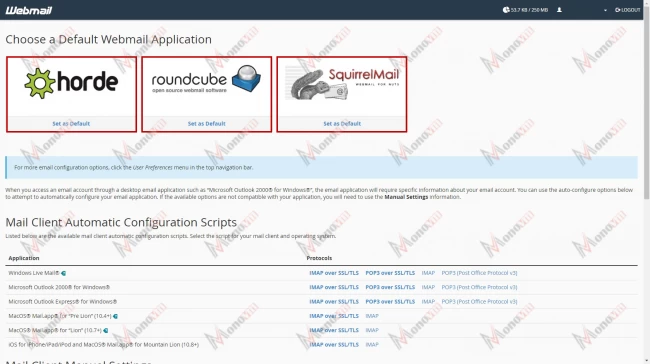Click the Choose a Default Webmail Application heading

point(108,39)
